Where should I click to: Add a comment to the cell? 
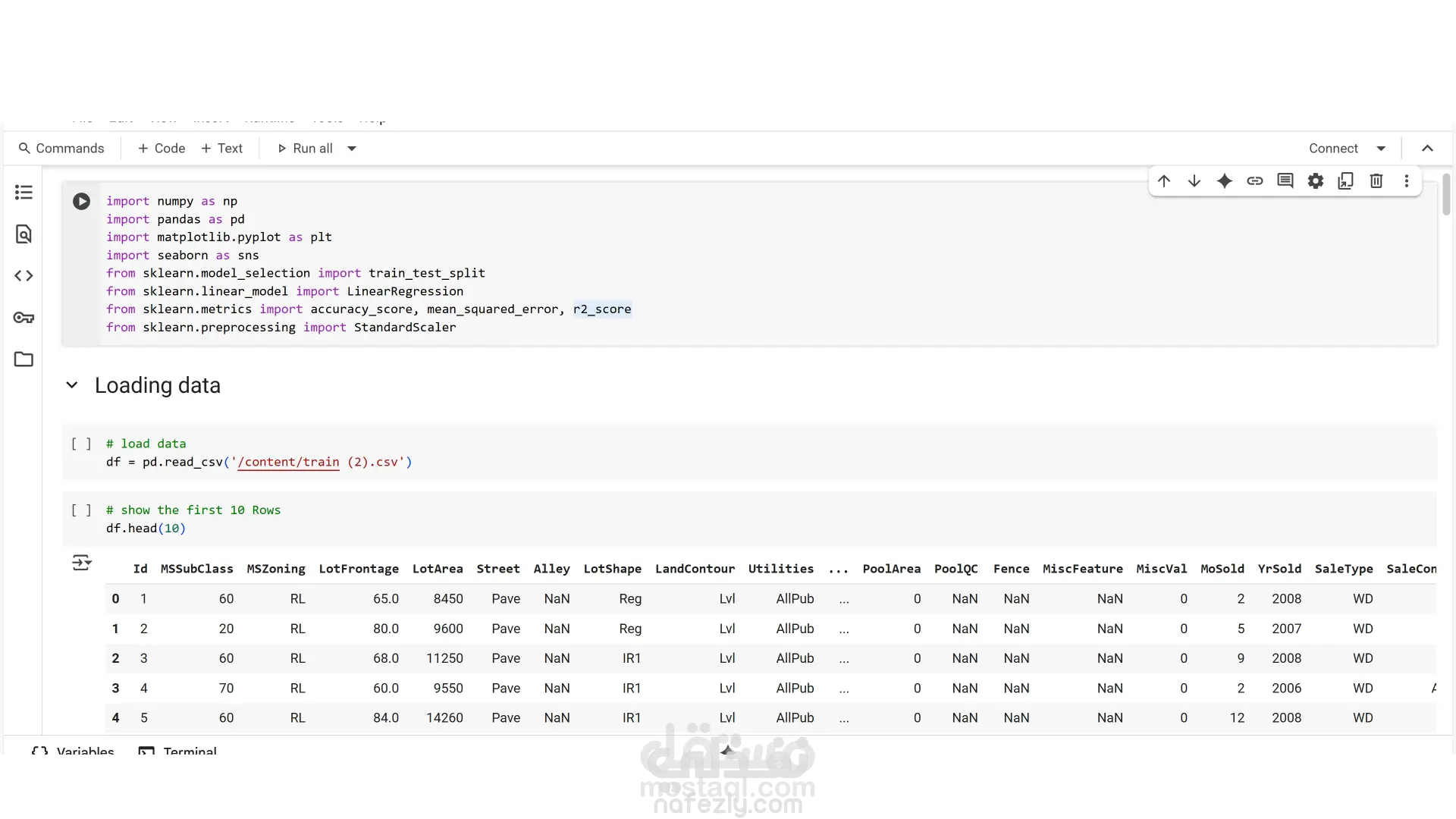[x=1285, y=181]
